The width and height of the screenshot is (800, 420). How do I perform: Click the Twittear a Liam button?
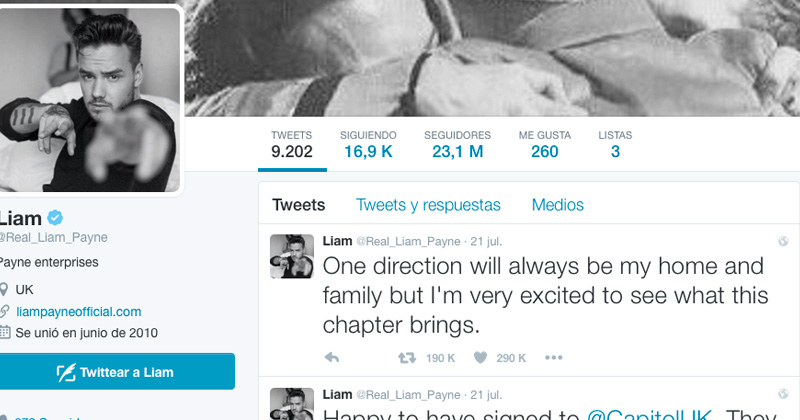(117, 372)
